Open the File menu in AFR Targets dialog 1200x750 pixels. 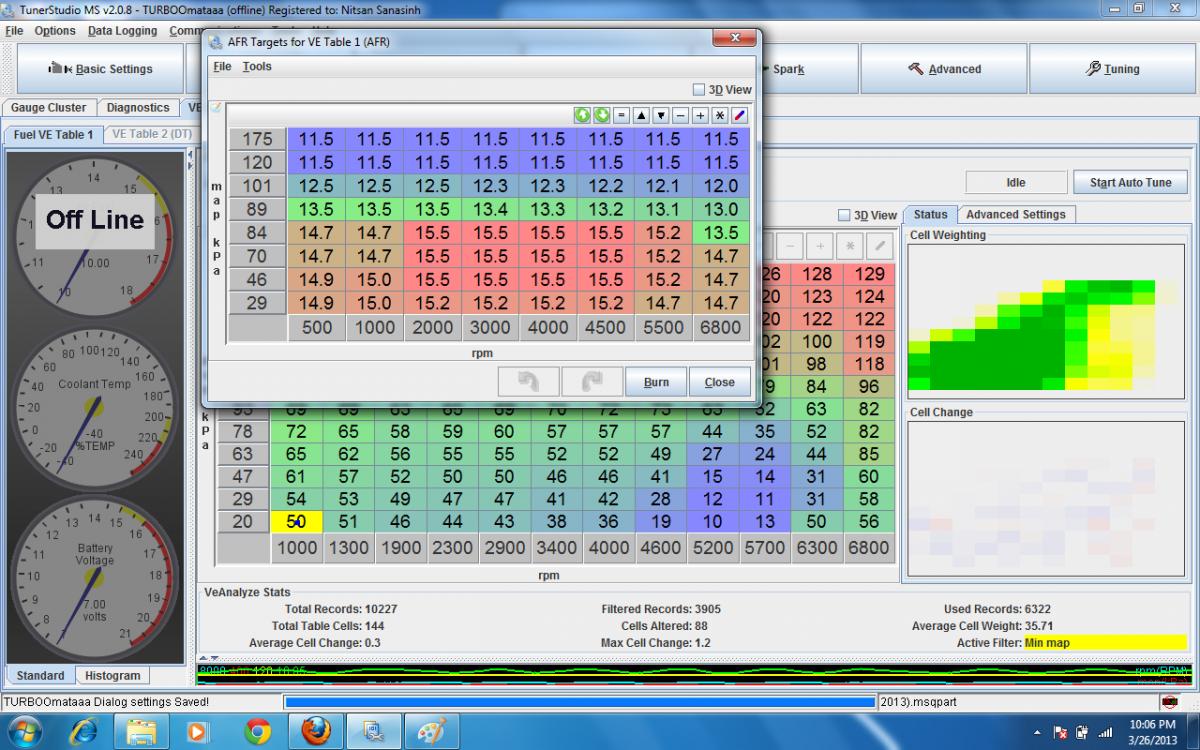click(222, 67)
